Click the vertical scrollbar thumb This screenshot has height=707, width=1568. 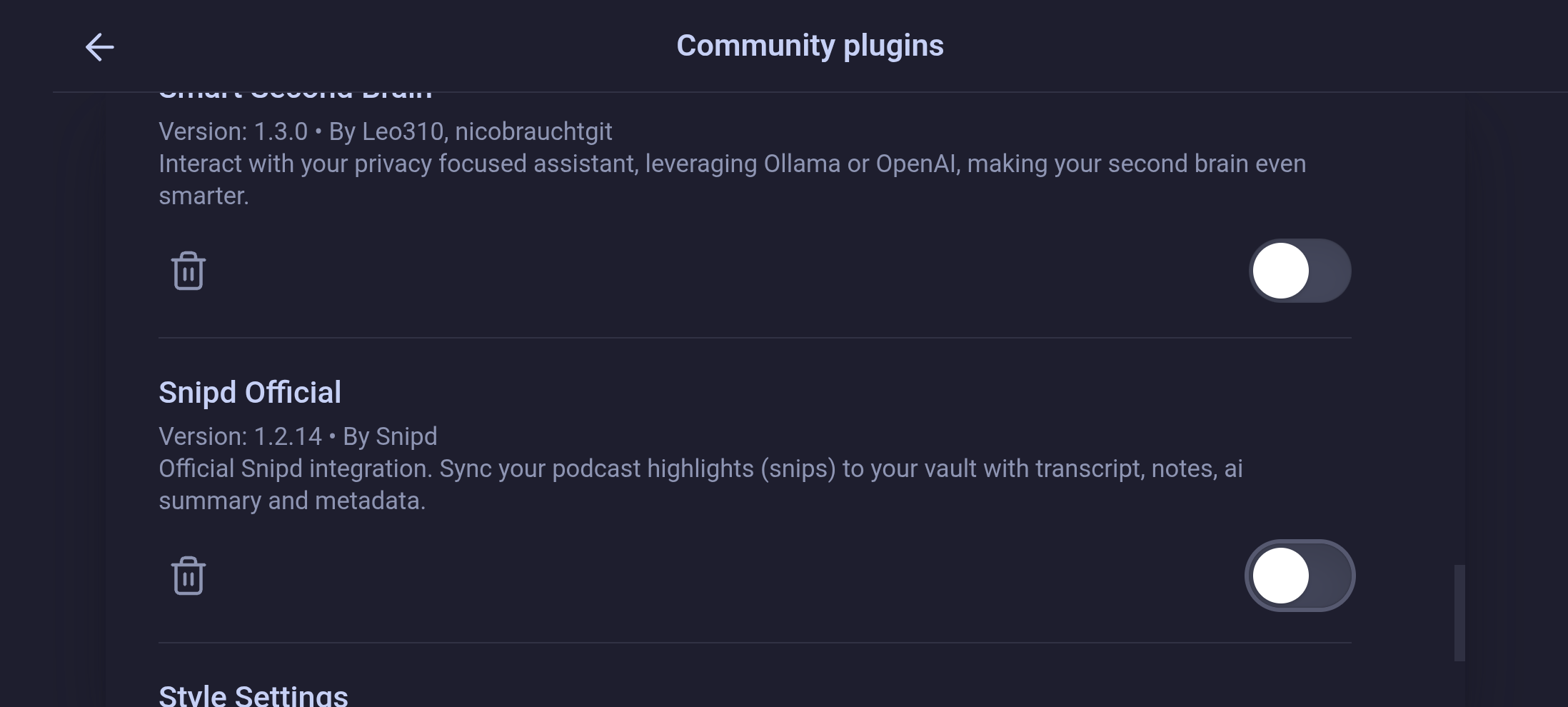tap(1459, 613)
